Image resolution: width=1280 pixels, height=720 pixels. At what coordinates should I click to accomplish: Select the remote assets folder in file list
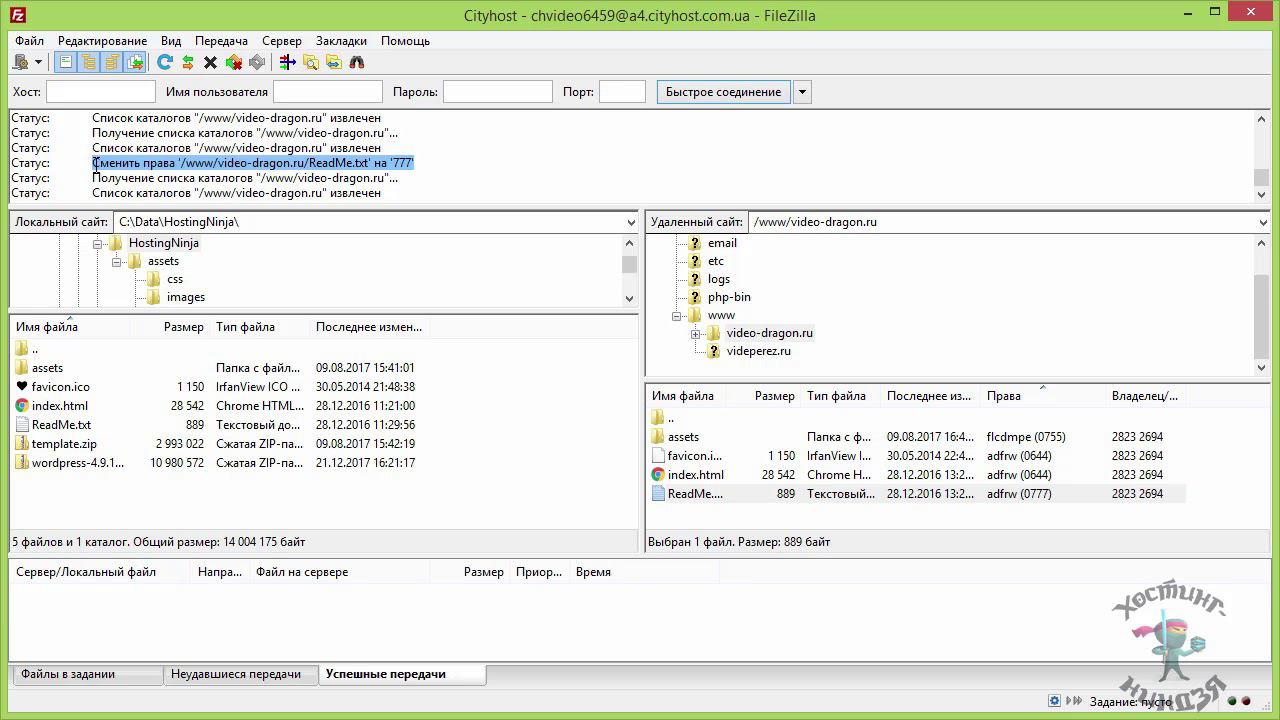coord(683,437)
